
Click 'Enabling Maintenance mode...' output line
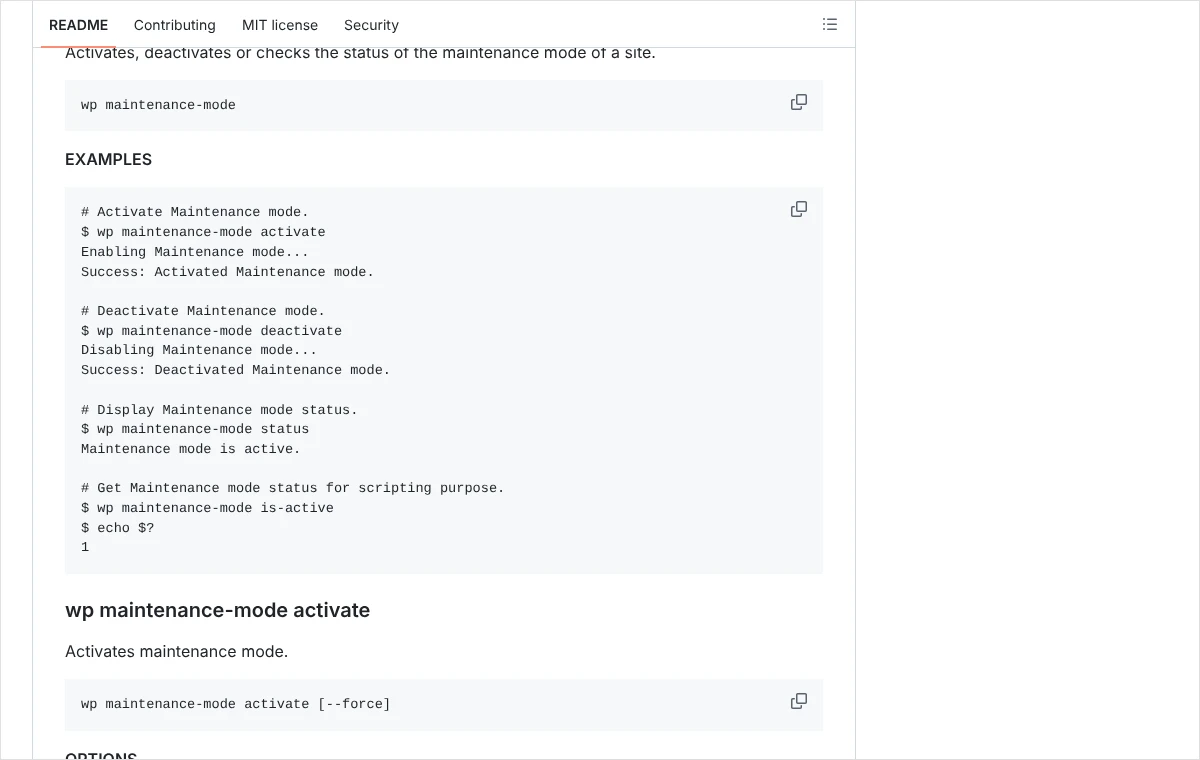click(x=195, y=252)
